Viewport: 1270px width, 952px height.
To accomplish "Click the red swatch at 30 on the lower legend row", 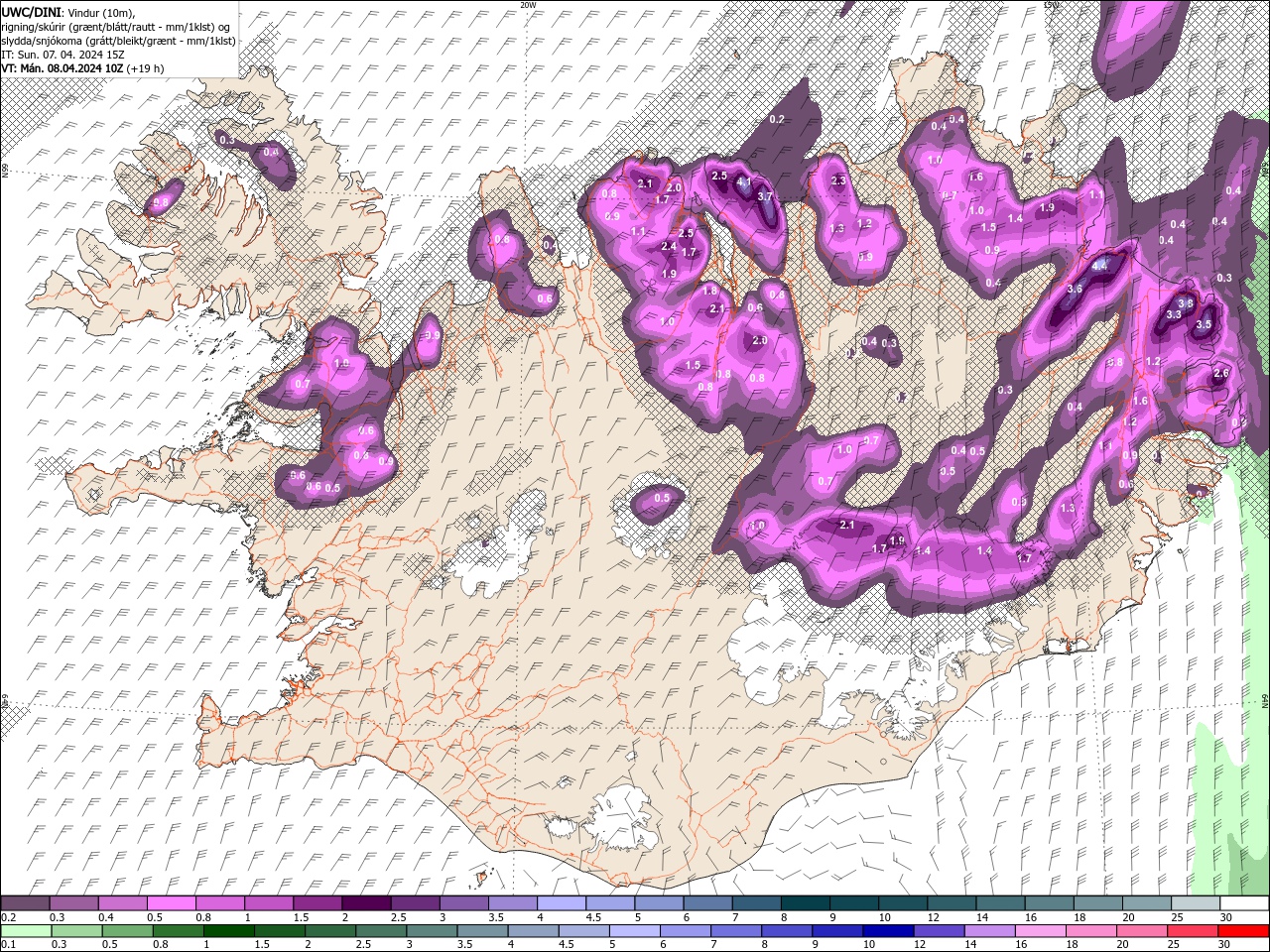I will click(x=1244, y=931).
